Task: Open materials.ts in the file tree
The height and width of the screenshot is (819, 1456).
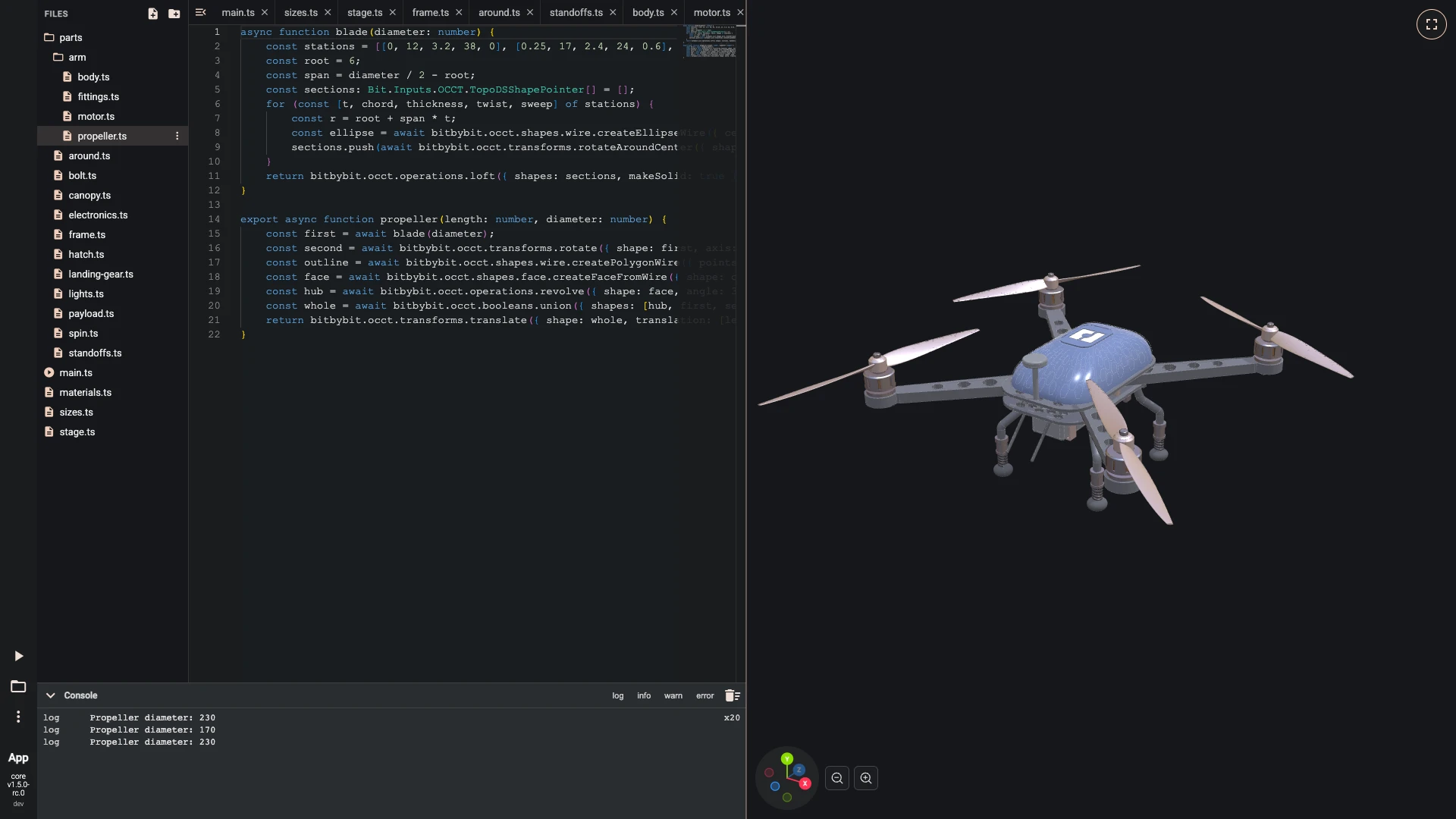Action: 112,392
